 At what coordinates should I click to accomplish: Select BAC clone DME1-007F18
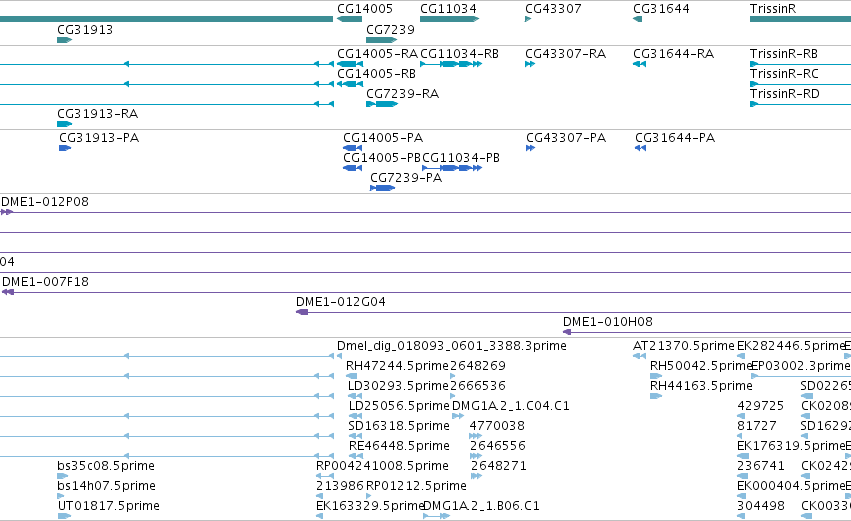(46, 282)
